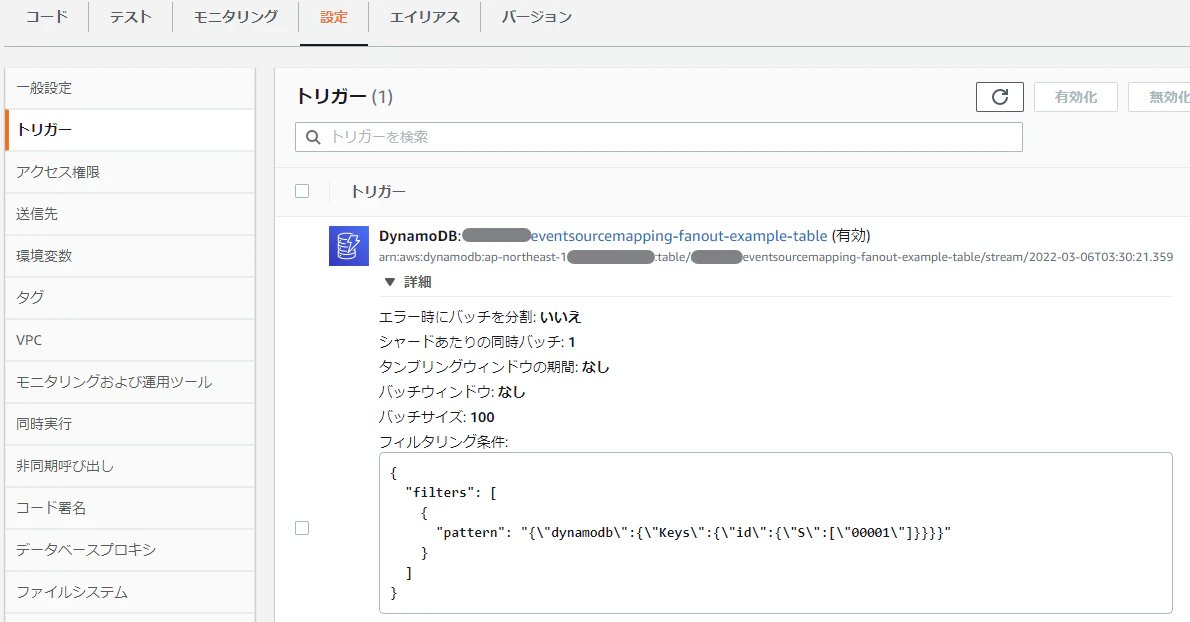Click the DynamoDB stream ARN text
Screen dimensions: 1190x622
(x=776, y=257)
